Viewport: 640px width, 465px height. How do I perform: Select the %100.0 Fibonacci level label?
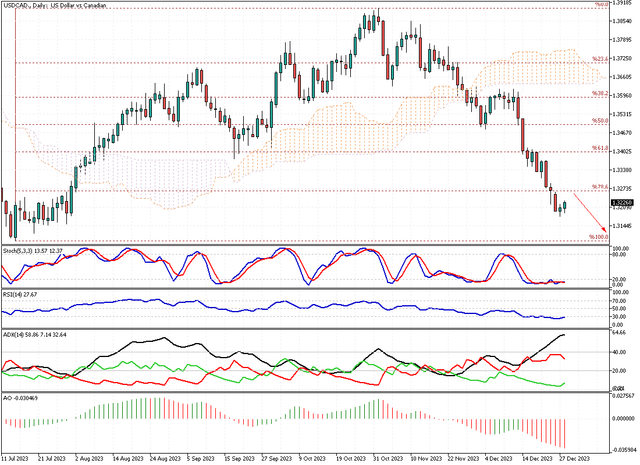pos(598,237)
